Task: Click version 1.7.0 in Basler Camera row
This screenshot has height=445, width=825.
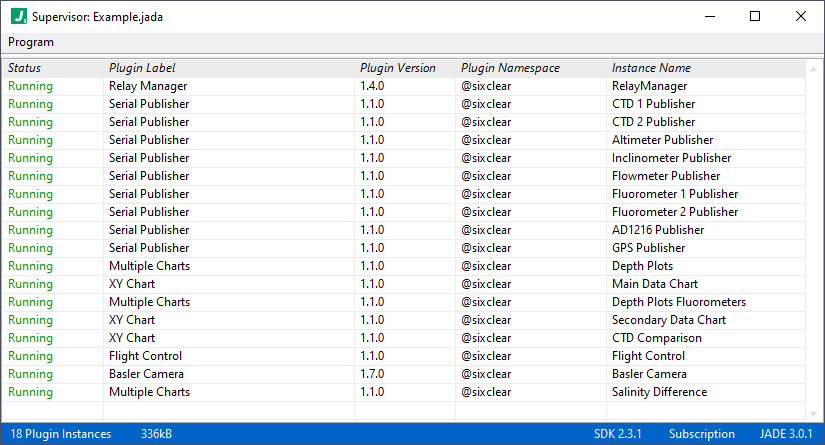Action: point(372,374)
